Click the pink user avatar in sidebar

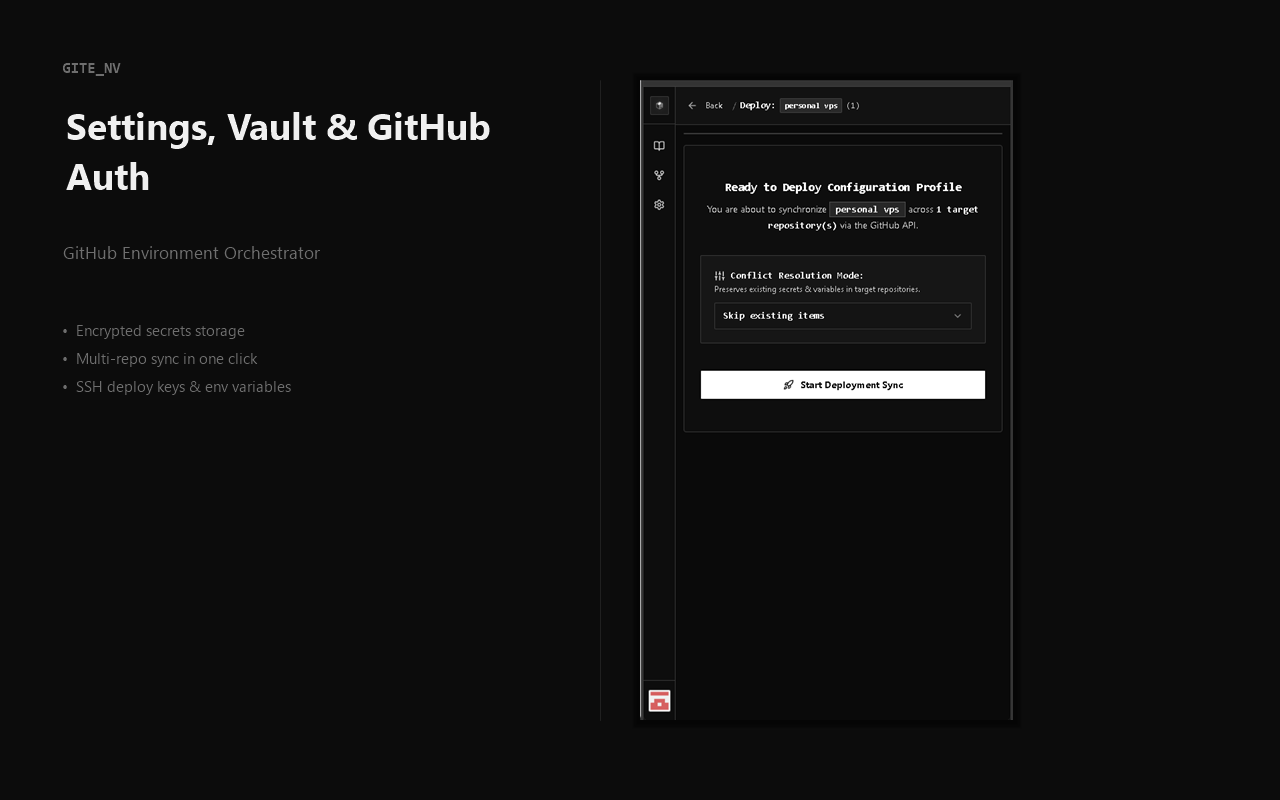(x=659, y=701)
